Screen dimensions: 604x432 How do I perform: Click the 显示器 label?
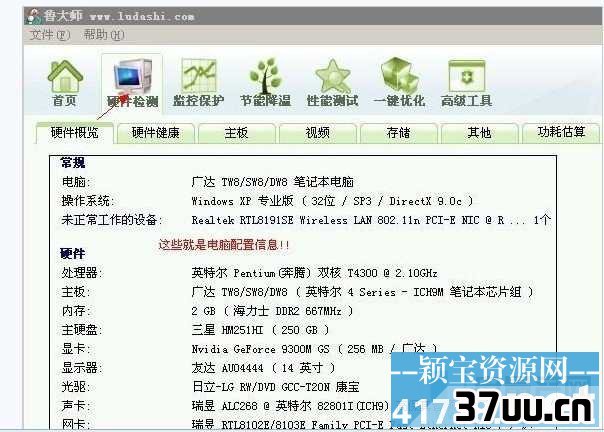pos(82,368)
